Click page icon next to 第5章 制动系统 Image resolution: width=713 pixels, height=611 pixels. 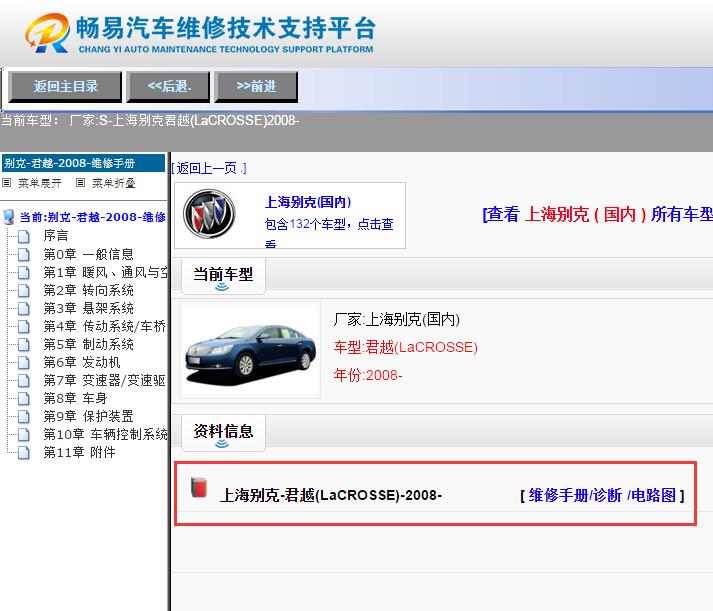(24, 344)
